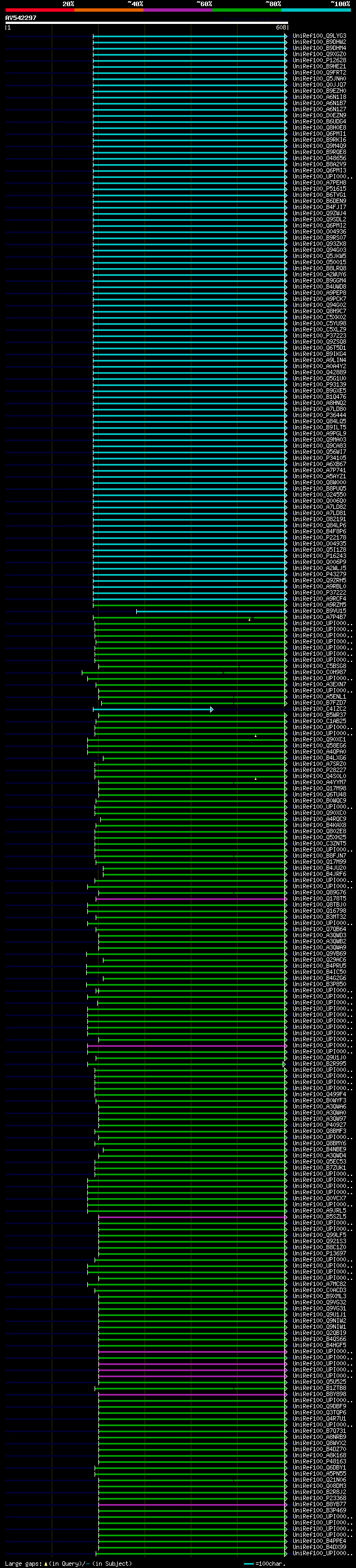Open hit UniRef100_Q9XGZ0
Screen dimensions: 356x1568
pyautogui.click(x=319, y=54)
